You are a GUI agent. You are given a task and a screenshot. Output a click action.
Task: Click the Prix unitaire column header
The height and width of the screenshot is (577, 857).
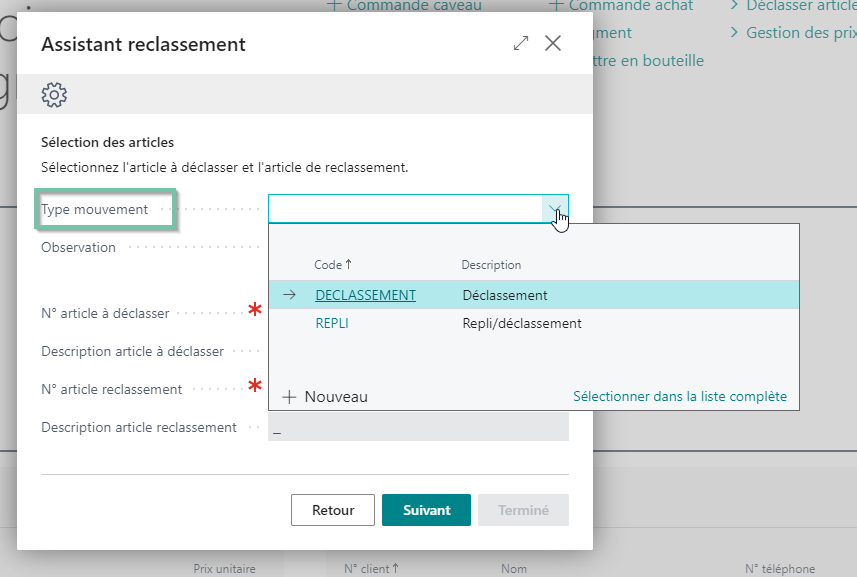[224, 569]
